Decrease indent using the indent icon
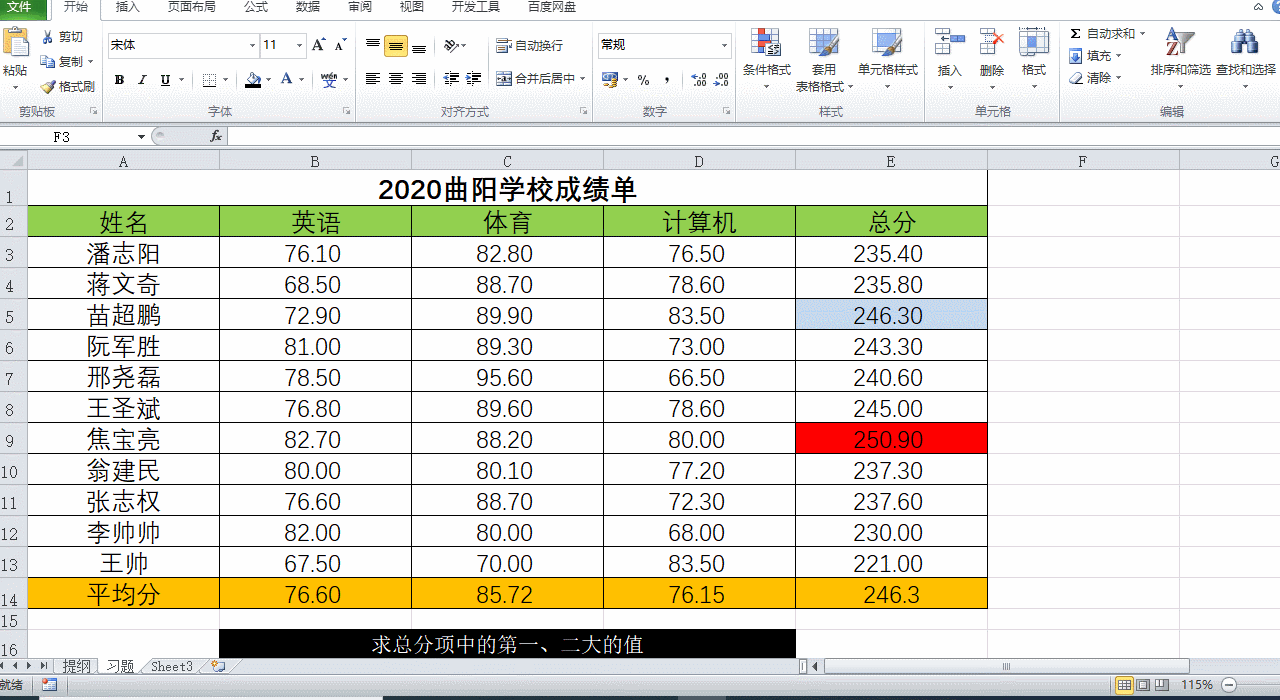The image size is (1280, 700). point(451,78)
